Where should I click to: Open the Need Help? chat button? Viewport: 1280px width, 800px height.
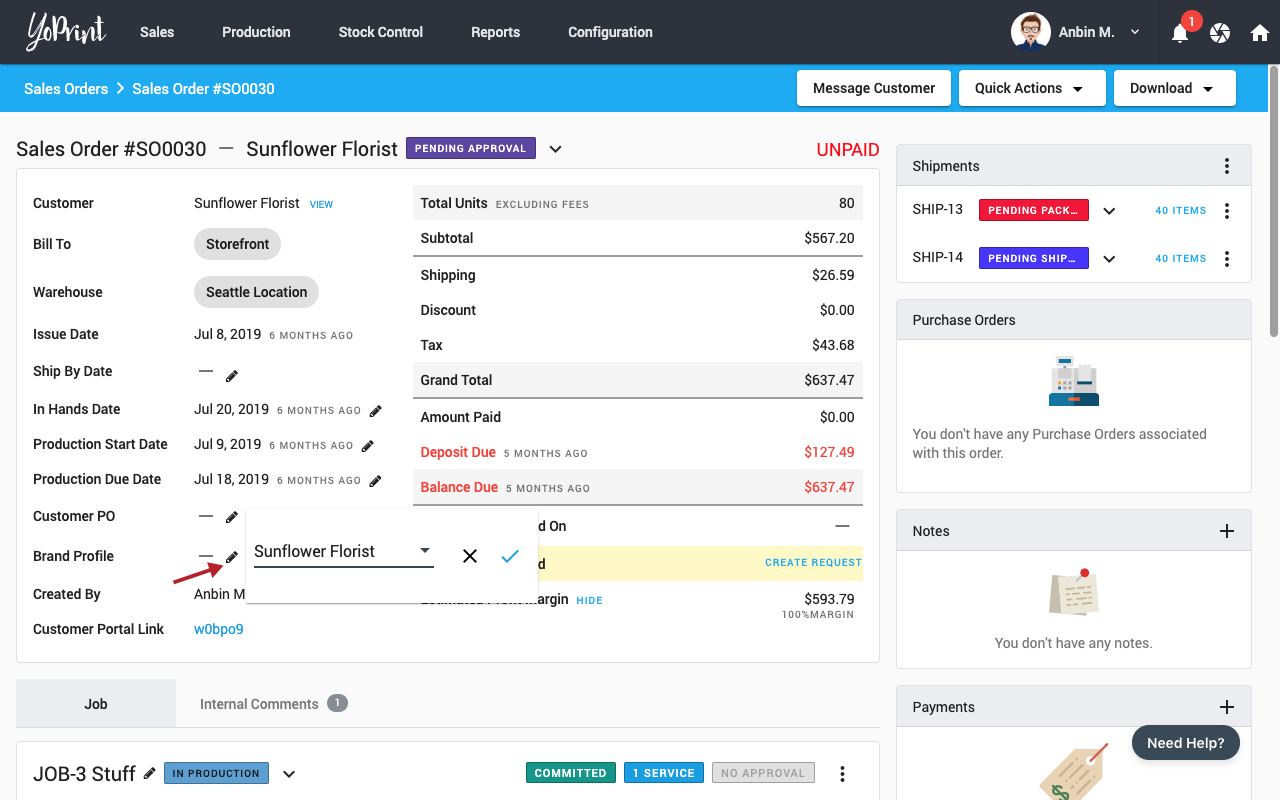(1186, 743)
